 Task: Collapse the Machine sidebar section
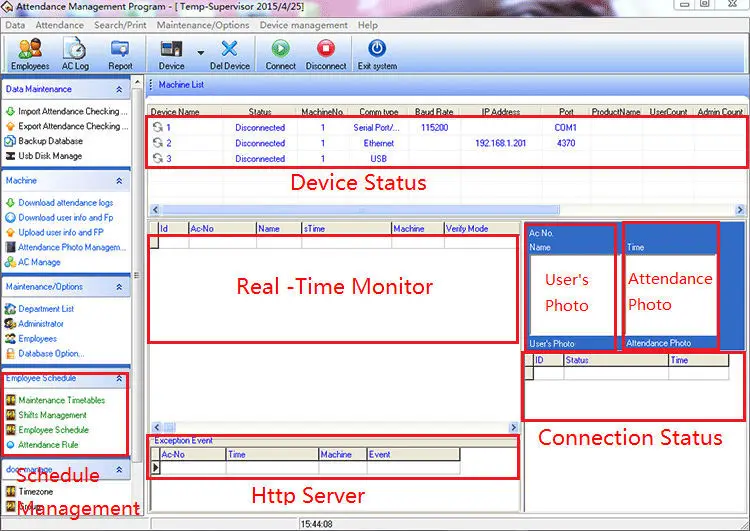(x=120, y=181)
